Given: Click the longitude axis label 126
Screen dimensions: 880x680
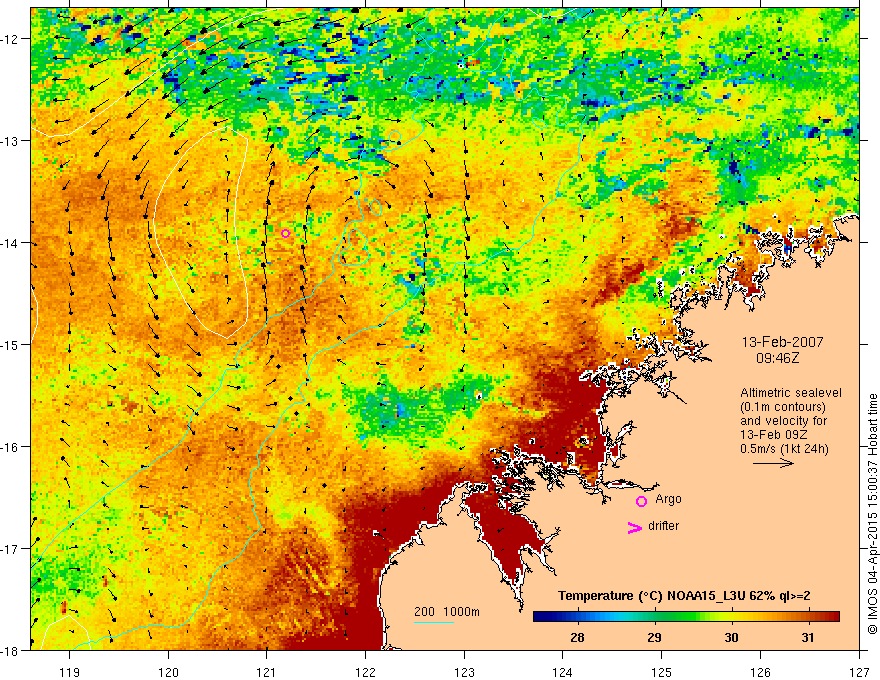Looking at the screenshot, I should pos(760,672).
